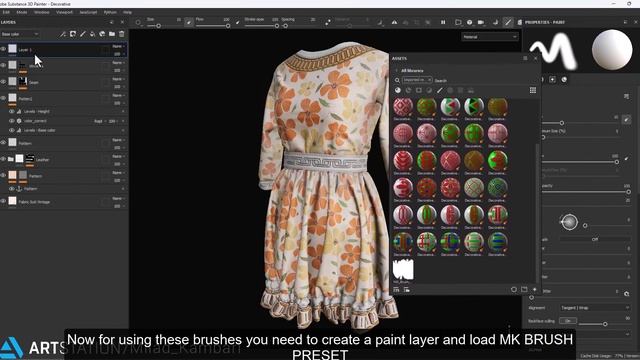Close the Layers panel
The image size is (640, 360).
(122, 22)
